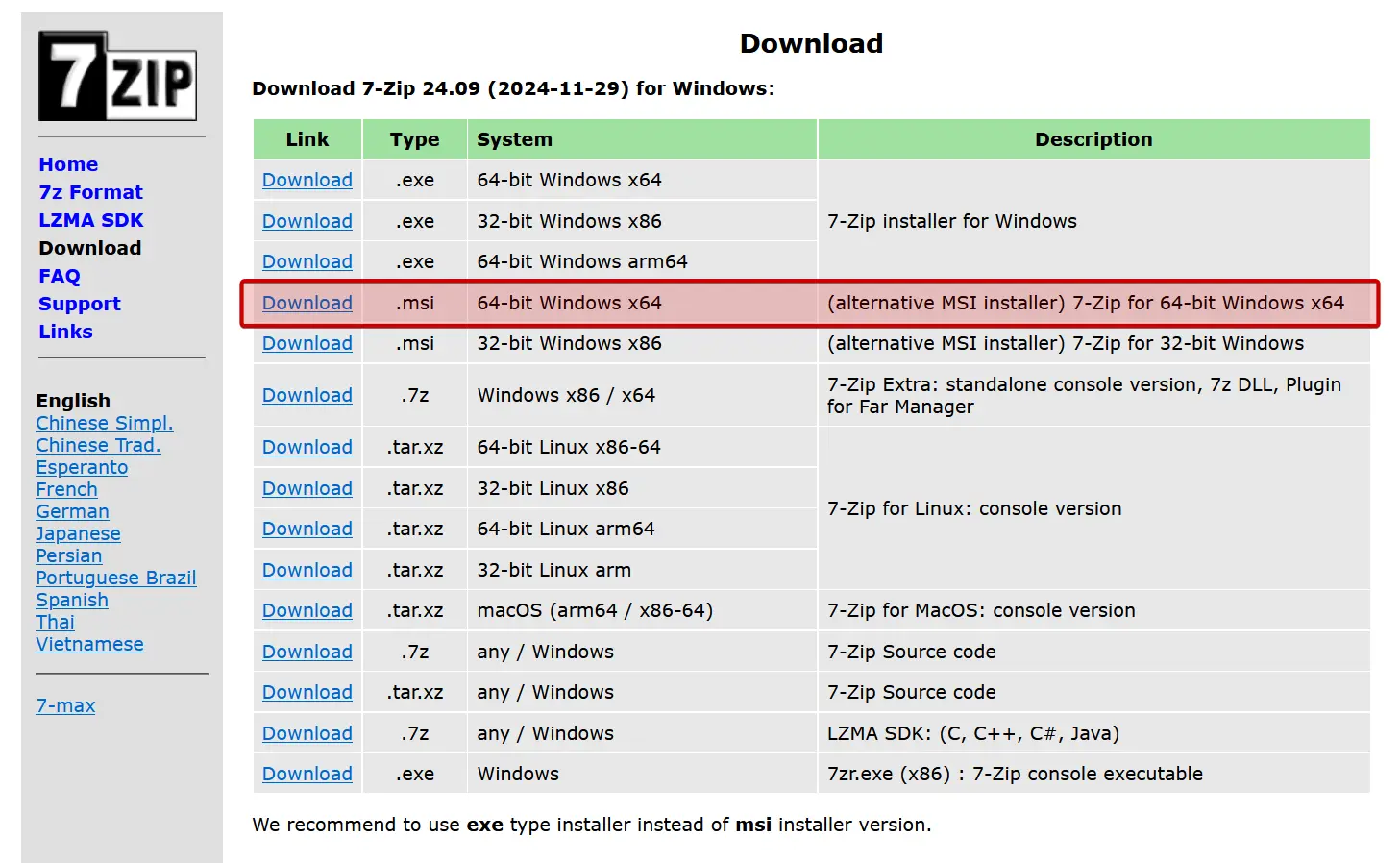Viewport: 1400px width, 863px height.
Task: Switch language to Spanish
Action: click(72, 600)
